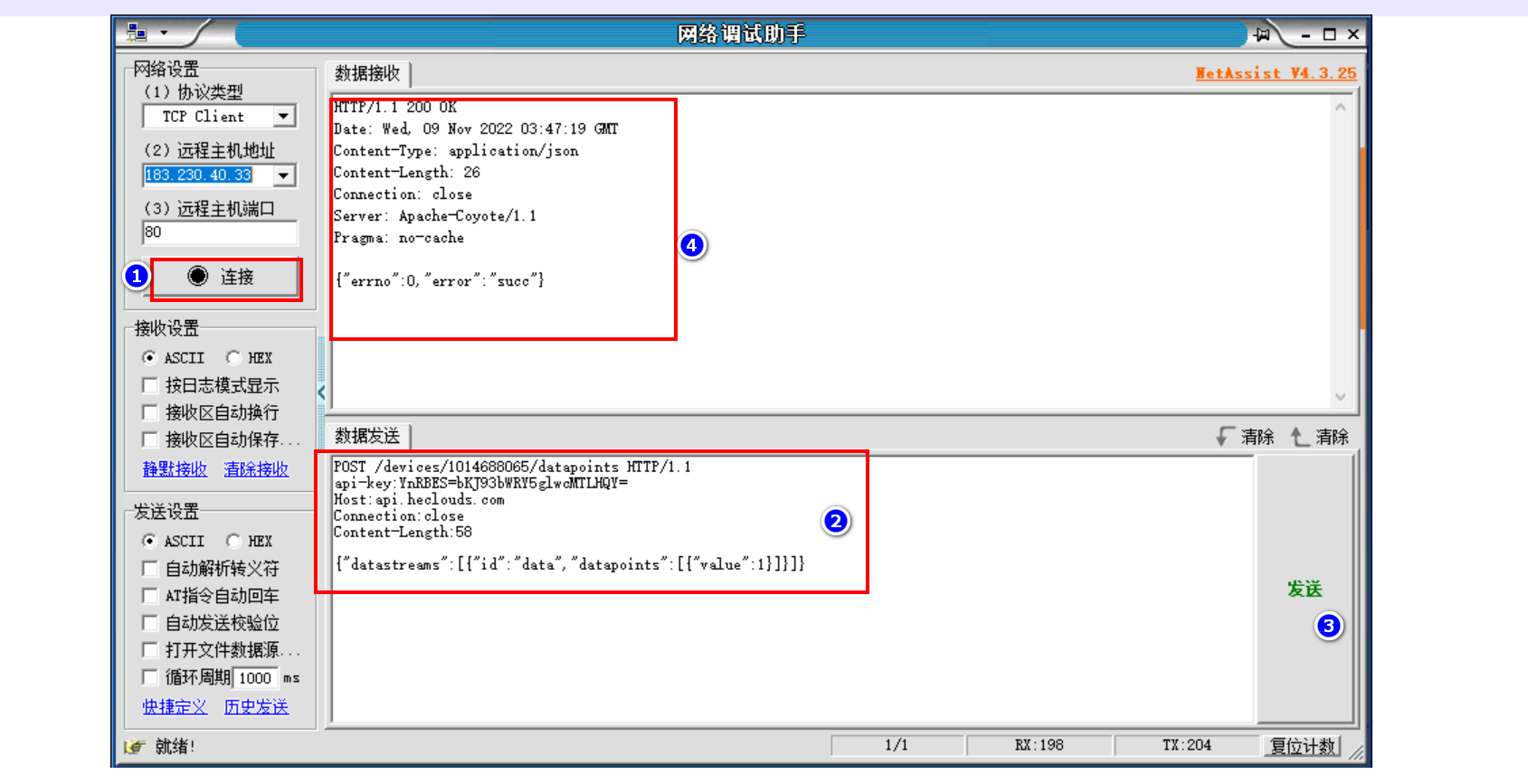This screenshot has width=1528, height=784.
Task: Open the NetAssist V4.3.25 link
Action: click(1276, 73)
